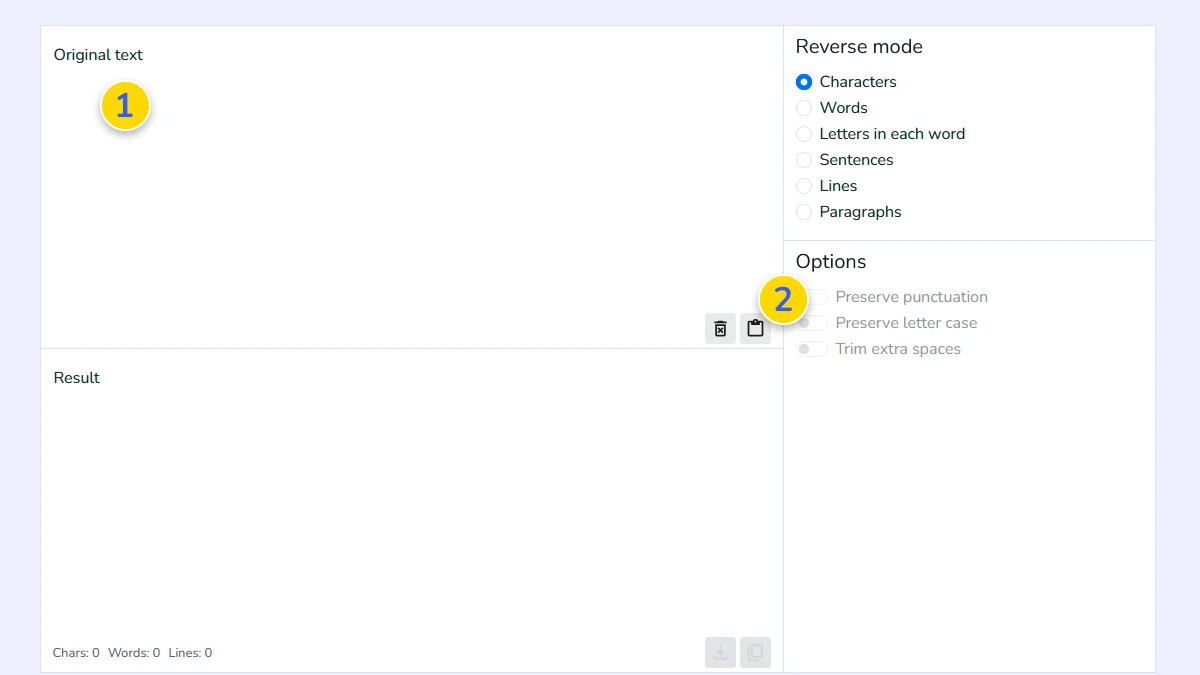Clear the Original text area
Screen dimensions: 1200x675
[x=720, y=328]
